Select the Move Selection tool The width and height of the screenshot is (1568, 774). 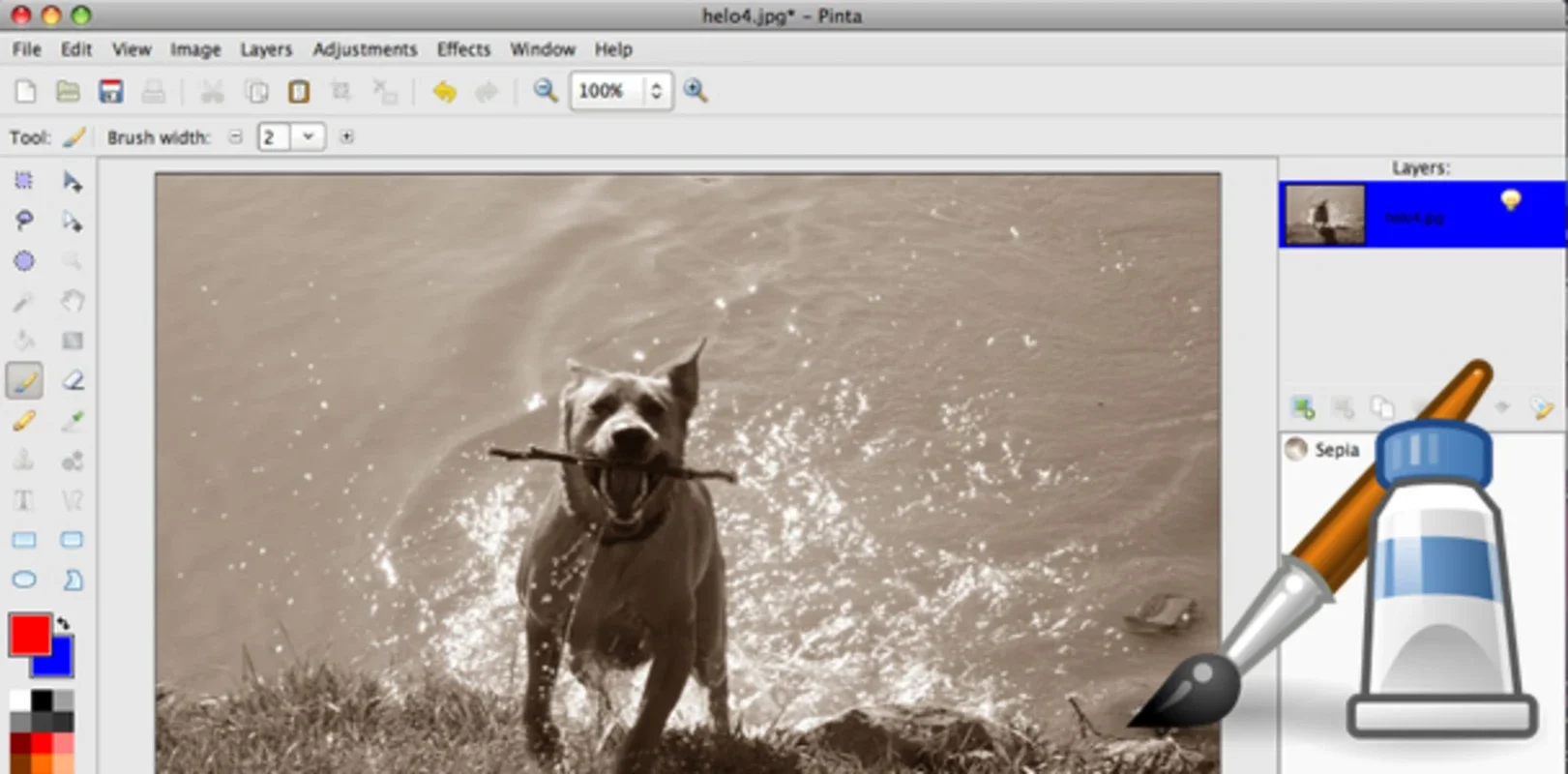click(x=73, y=222)
